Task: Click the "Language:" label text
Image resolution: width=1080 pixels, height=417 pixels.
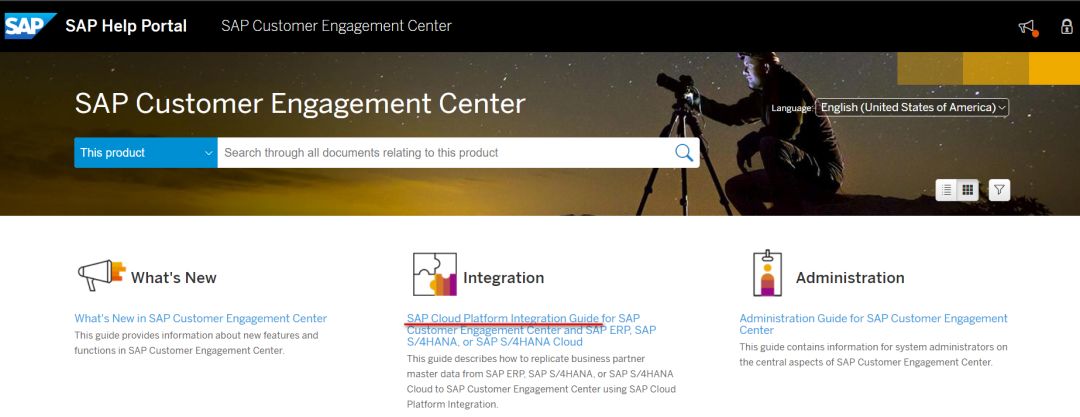Action: [792, 108]
